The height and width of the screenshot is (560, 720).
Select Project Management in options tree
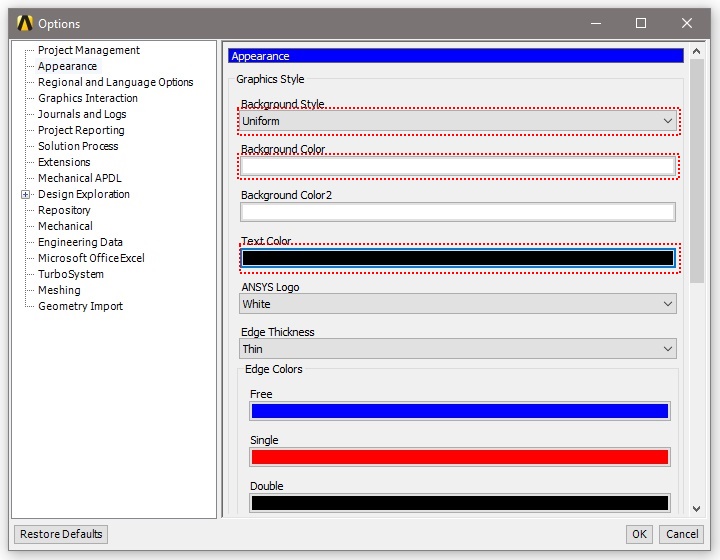point(89,50)
